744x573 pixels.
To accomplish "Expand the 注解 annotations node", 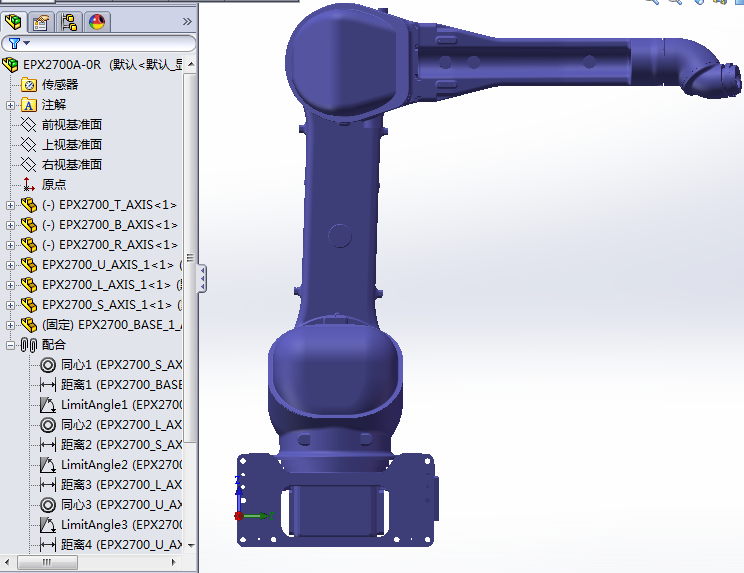I will coord(10,105).
